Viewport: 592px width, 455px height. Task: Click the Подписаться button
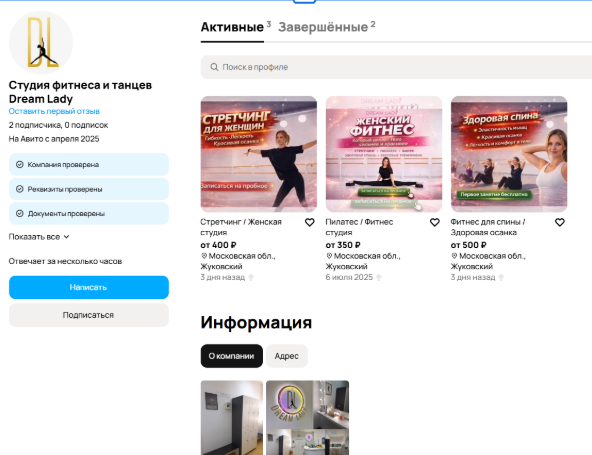coord(89,315)
